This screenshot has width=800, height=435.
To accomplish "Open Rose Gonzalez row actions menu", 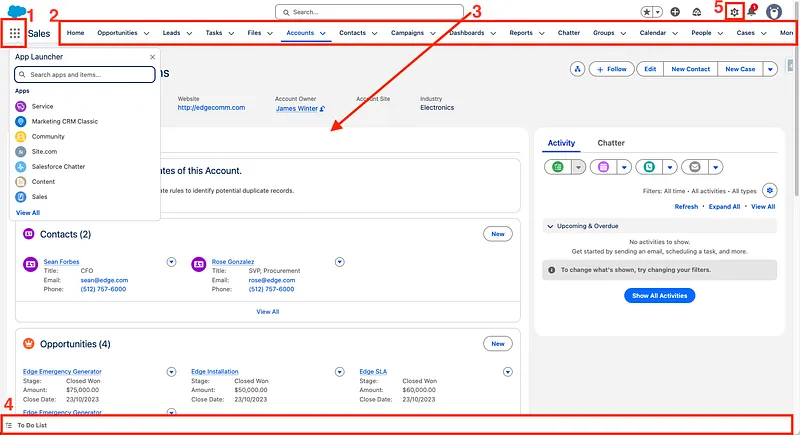I will (x=340, y=262).
